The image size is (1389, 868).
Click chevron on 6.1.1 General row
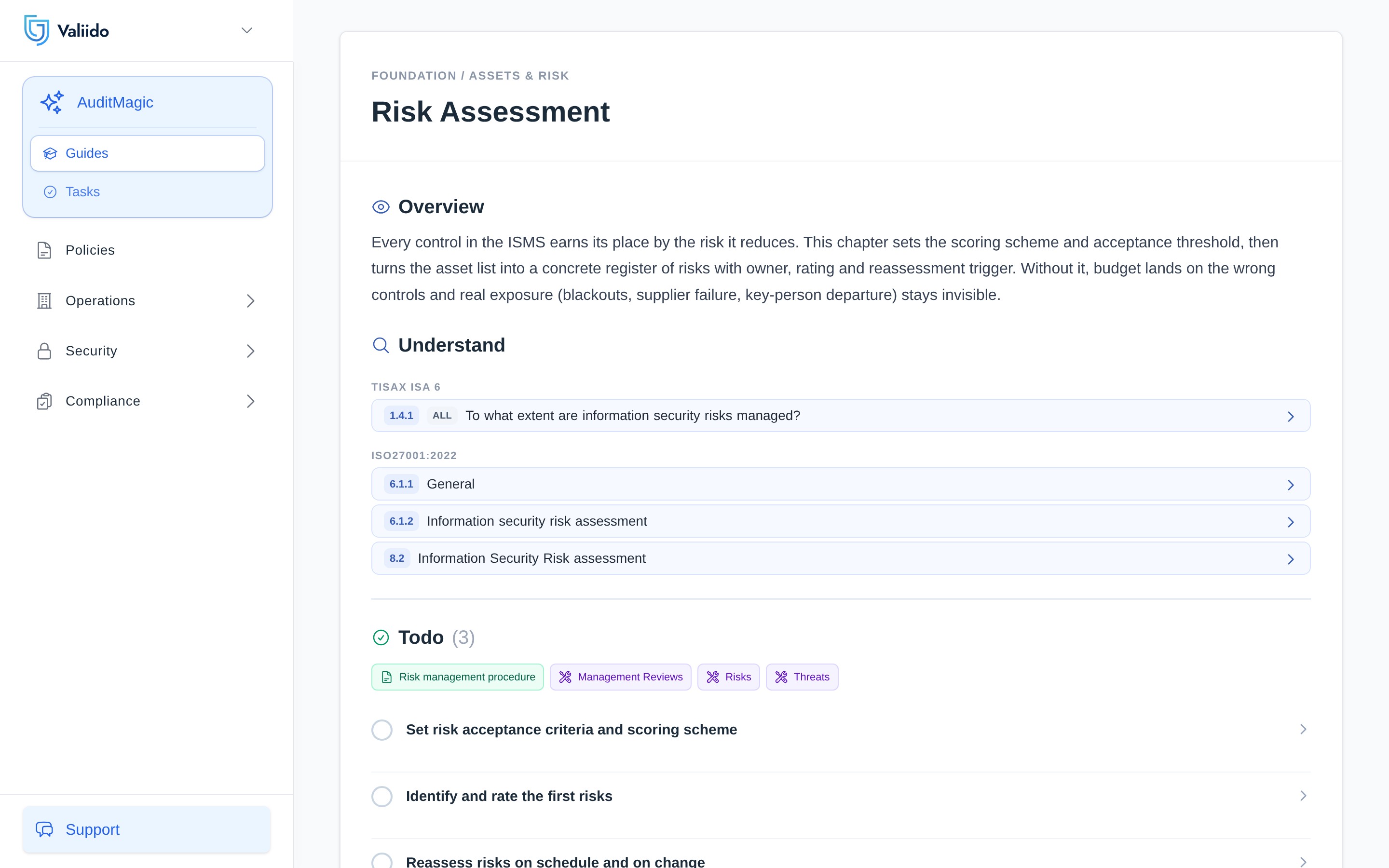(1290, 485)
